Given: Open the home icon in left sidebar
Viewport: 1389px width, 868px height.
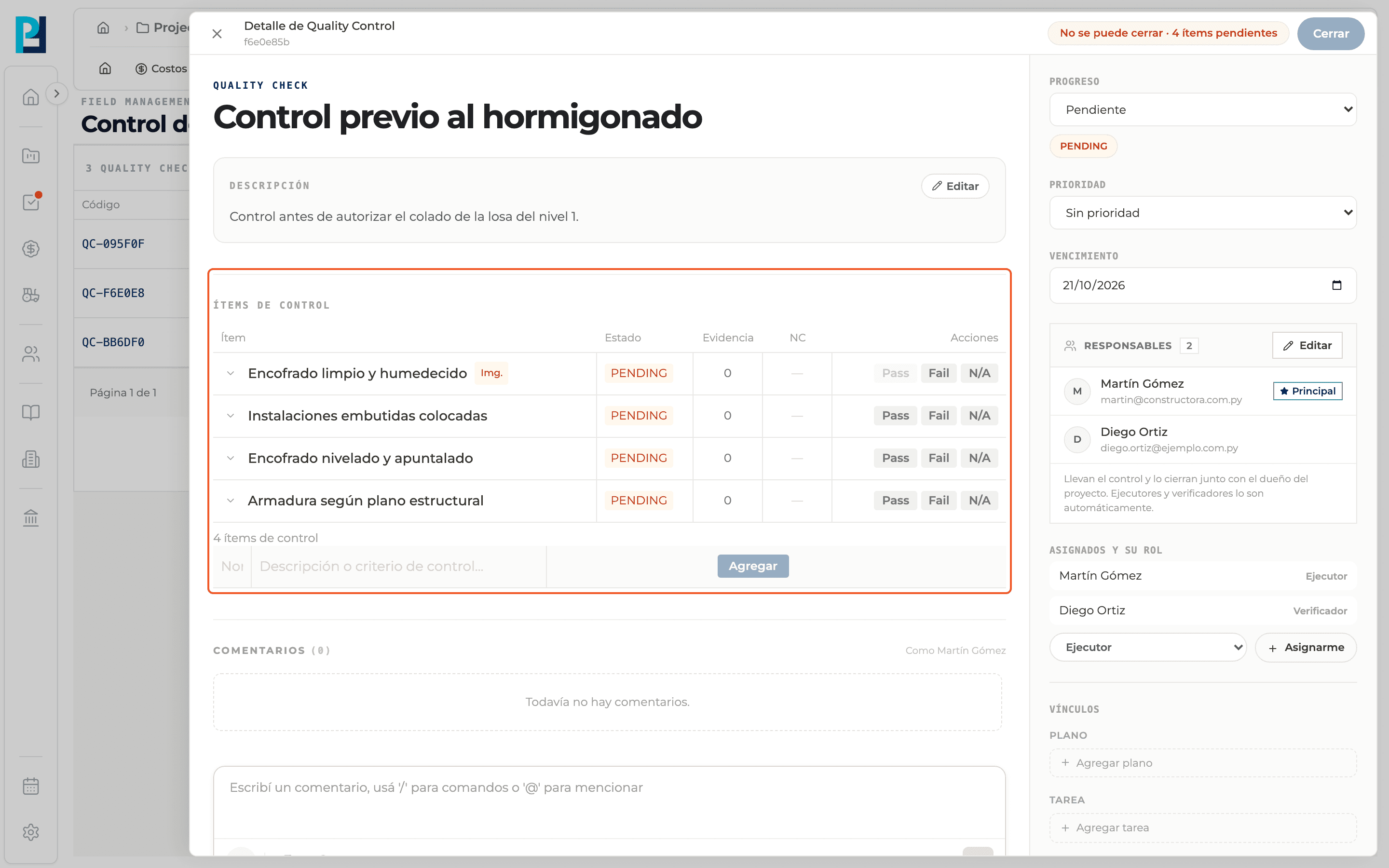Looking at the screenshot, I should (x=31, y=97).
